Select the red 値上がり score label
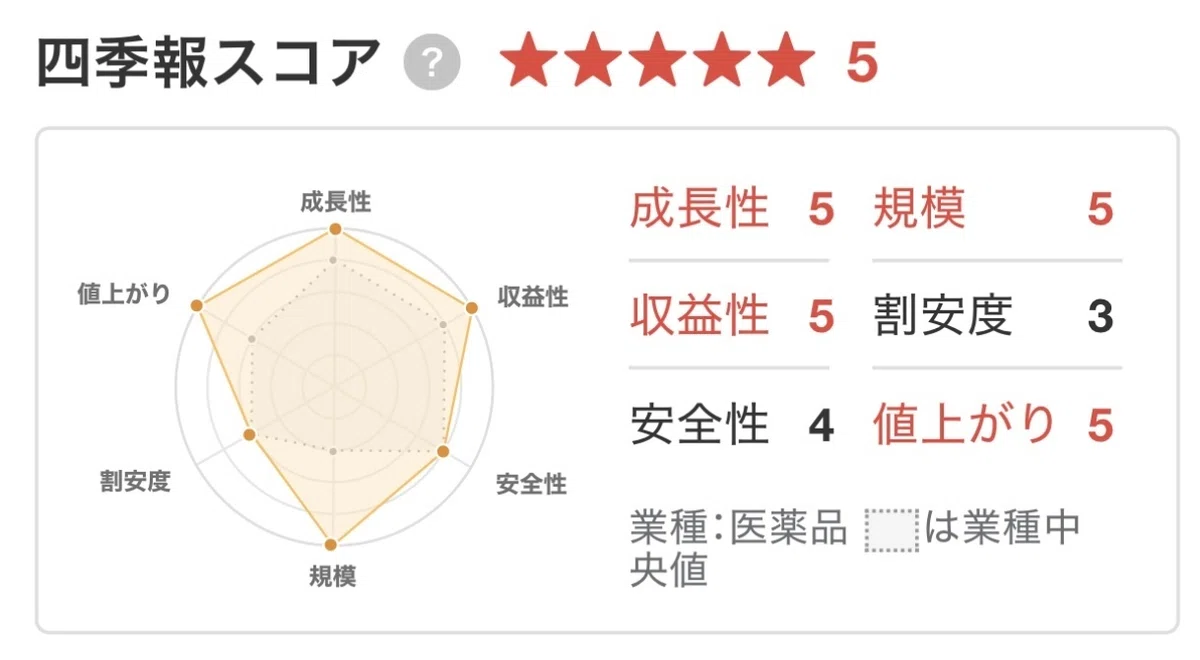The image size is (1200, 660). [x=965, y=424]
